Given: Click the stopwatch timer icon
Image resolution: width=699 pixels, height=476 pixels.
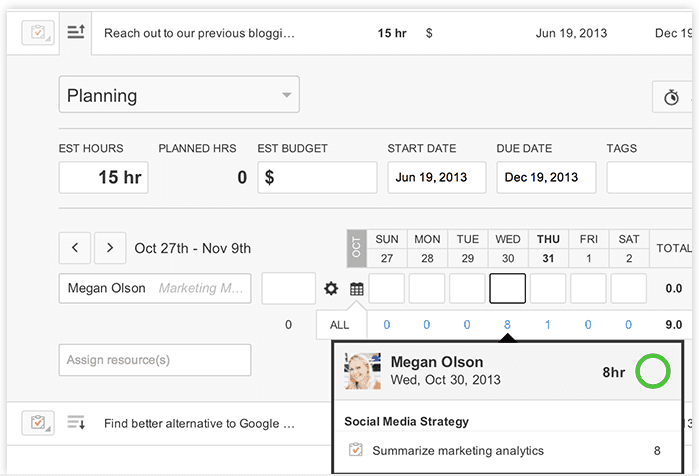Looking at the screenshot, I should pos(672,97).
